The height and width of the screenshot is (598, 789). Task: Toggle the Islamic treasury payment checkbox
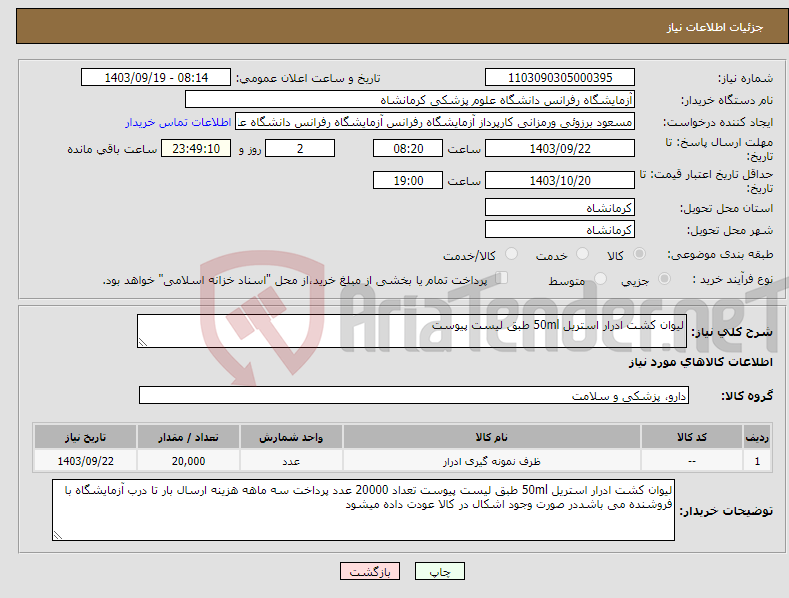pyautogui.click(x=502, y=277)
